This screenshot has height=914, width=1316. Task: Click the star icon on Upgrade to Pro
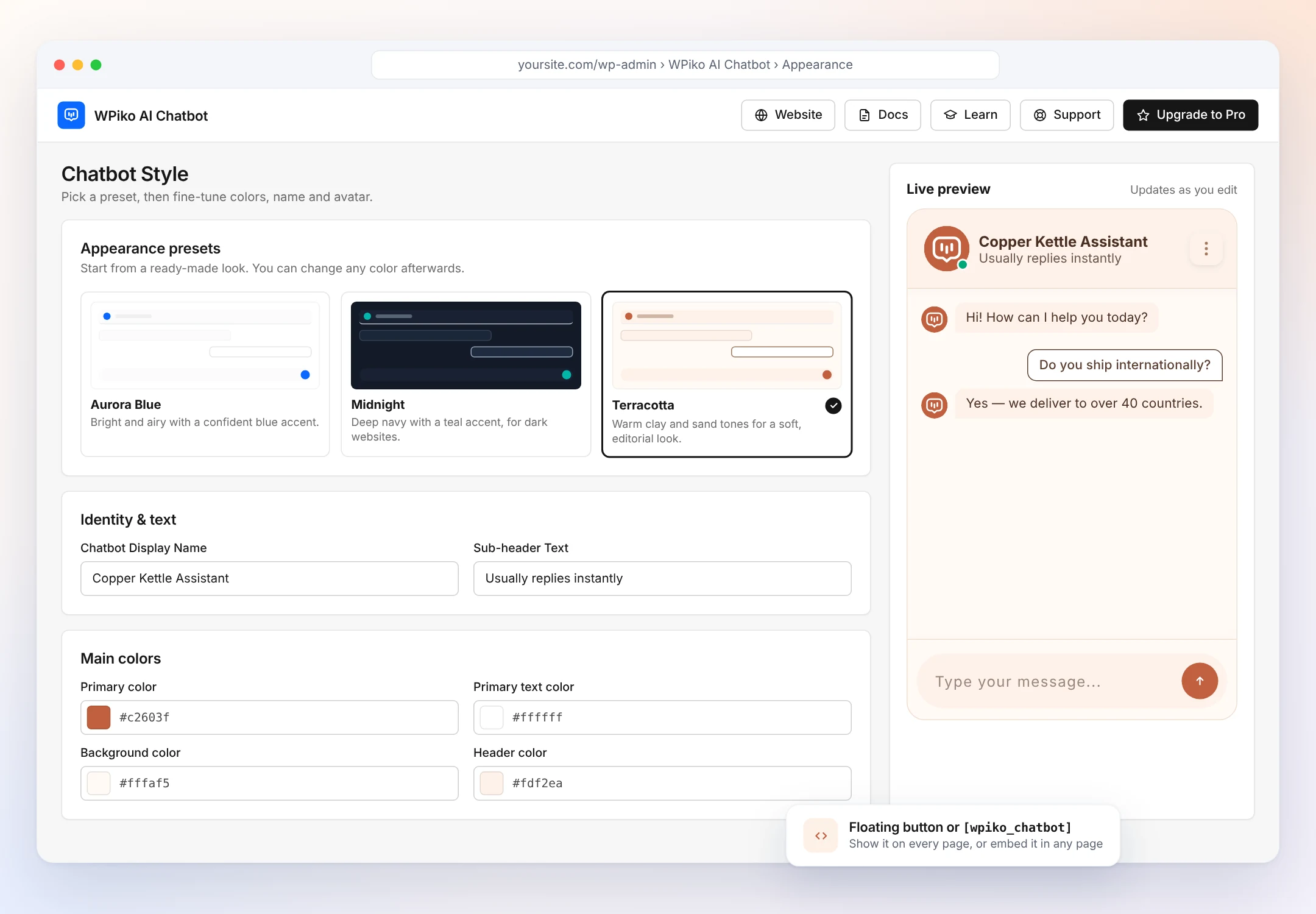pyautogui.click(x=1143, y=115)
